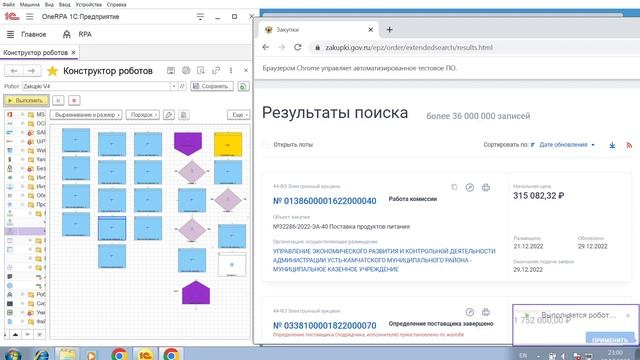The image size is (640, 360).
Task: Select the MS Office icon in the left sidebar
Action: tap(10, 115)
